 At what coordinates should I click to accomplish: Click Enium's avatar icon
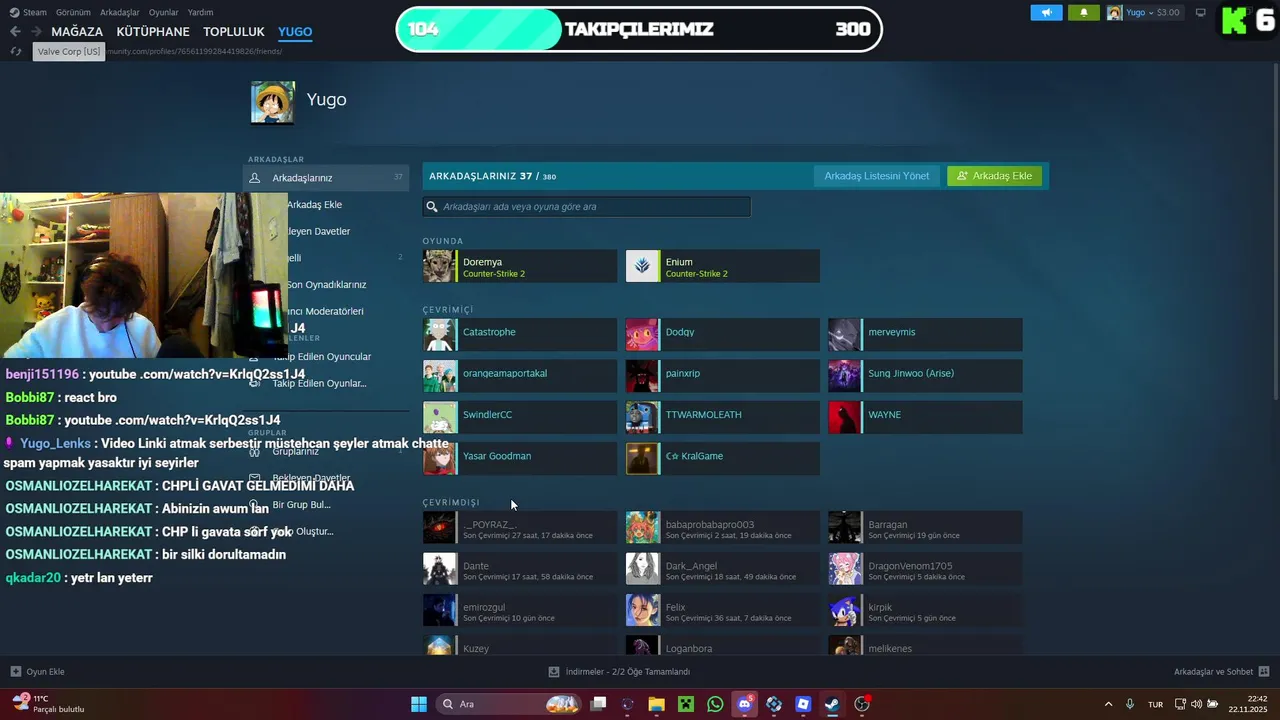[x=643, y=266]
